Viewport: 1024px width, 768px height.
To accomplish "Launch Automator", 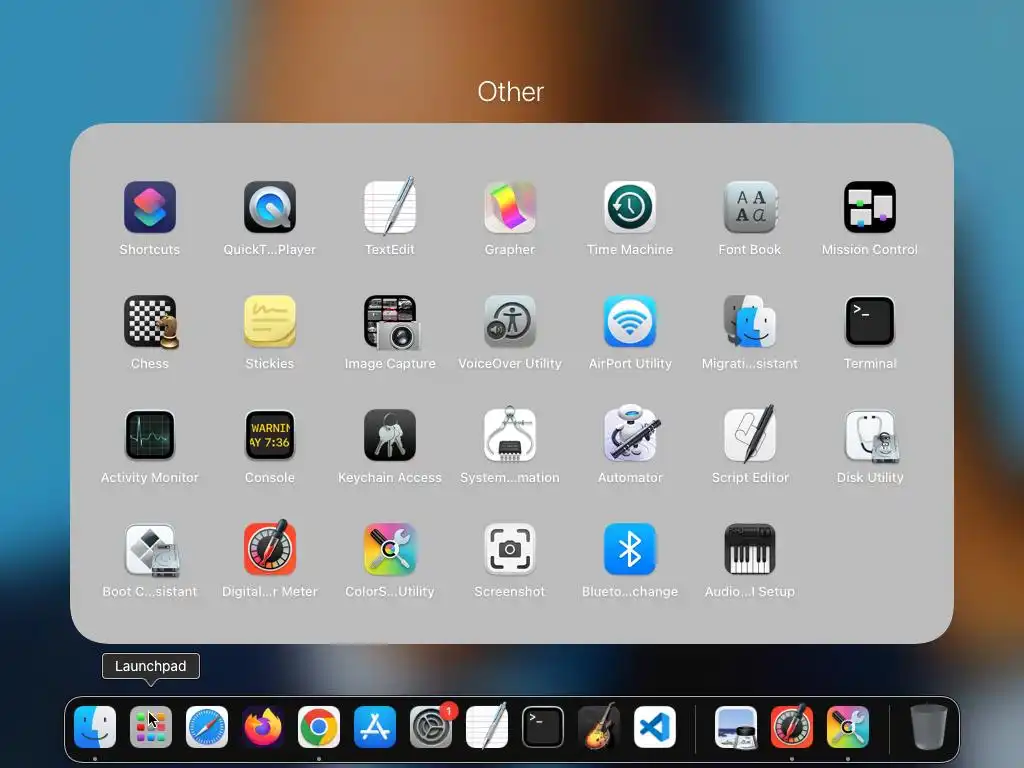I will click(x=631, y=434).
